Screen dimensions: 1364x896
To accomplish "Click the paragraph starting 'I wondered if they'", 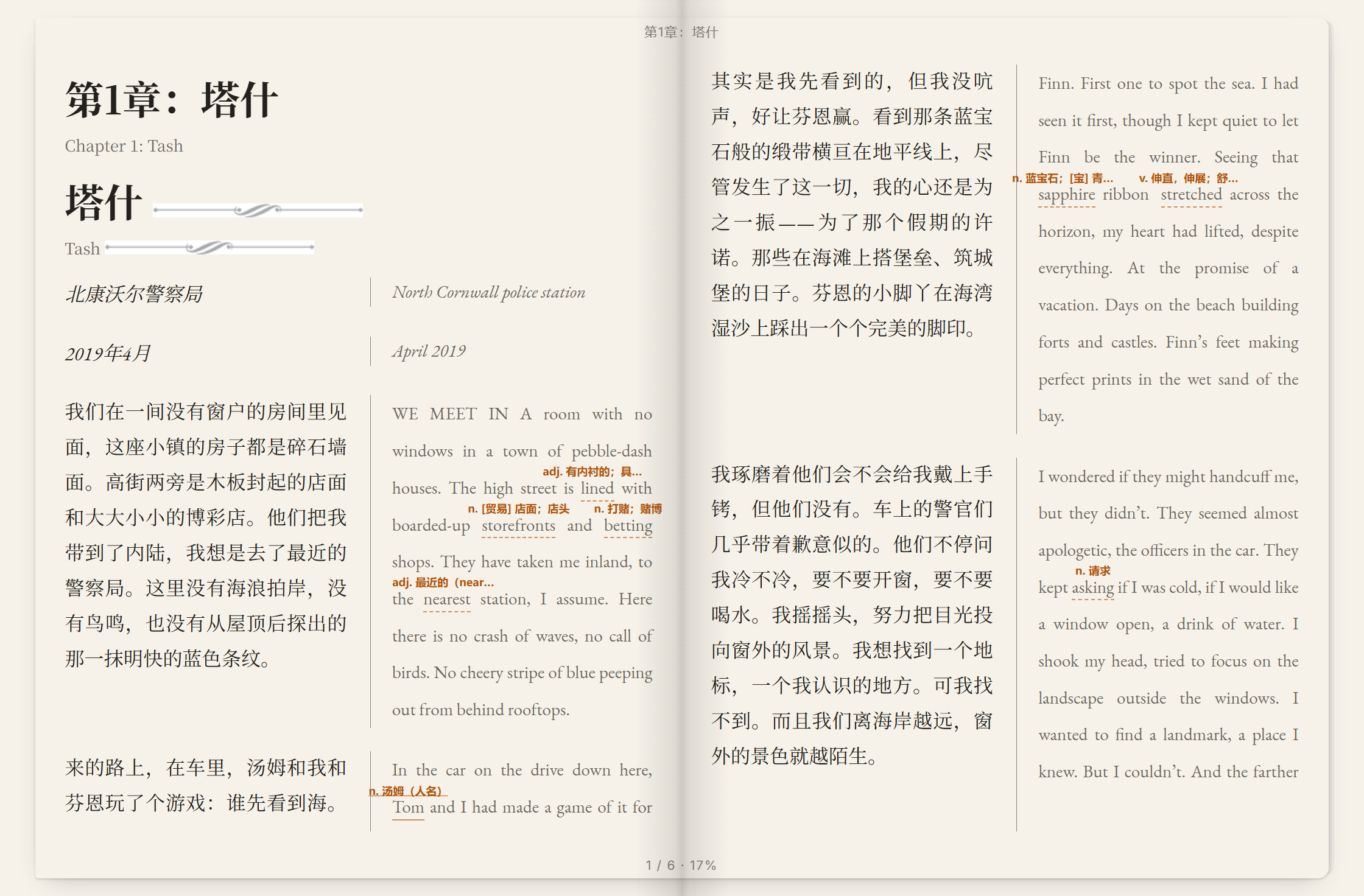I will (1168, 624).
